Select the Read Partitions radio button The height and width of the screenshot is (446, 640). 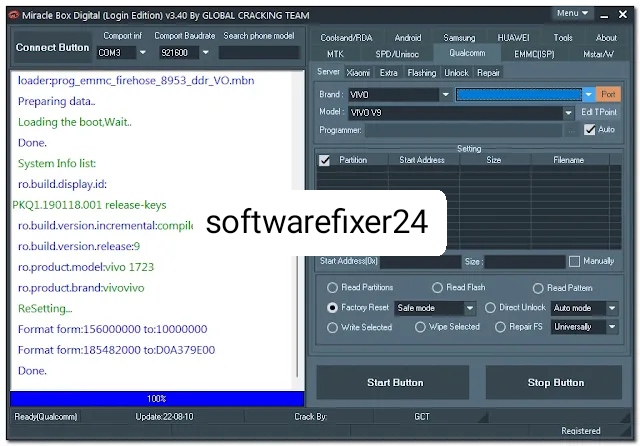[332, 288]
